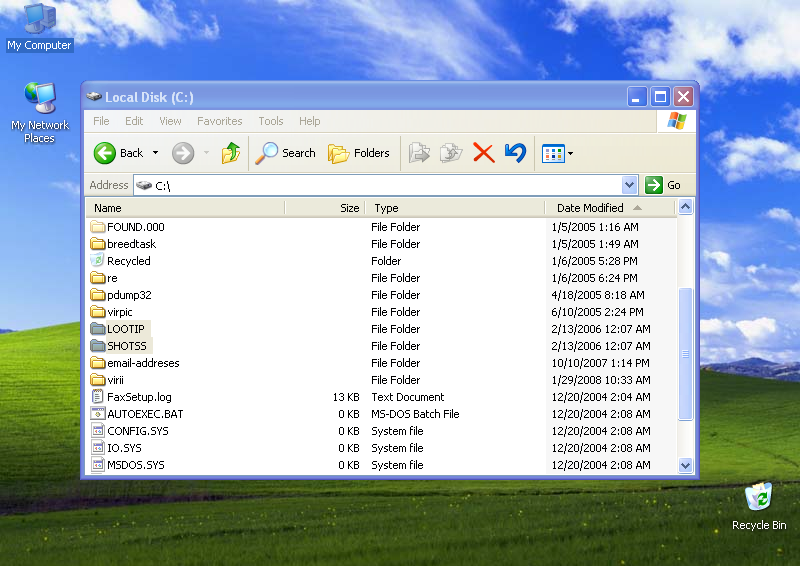Maximize the Local Disk window
The height and width of the screenshot is (566, 800).
pyautogui.click(x=660, y=96)
